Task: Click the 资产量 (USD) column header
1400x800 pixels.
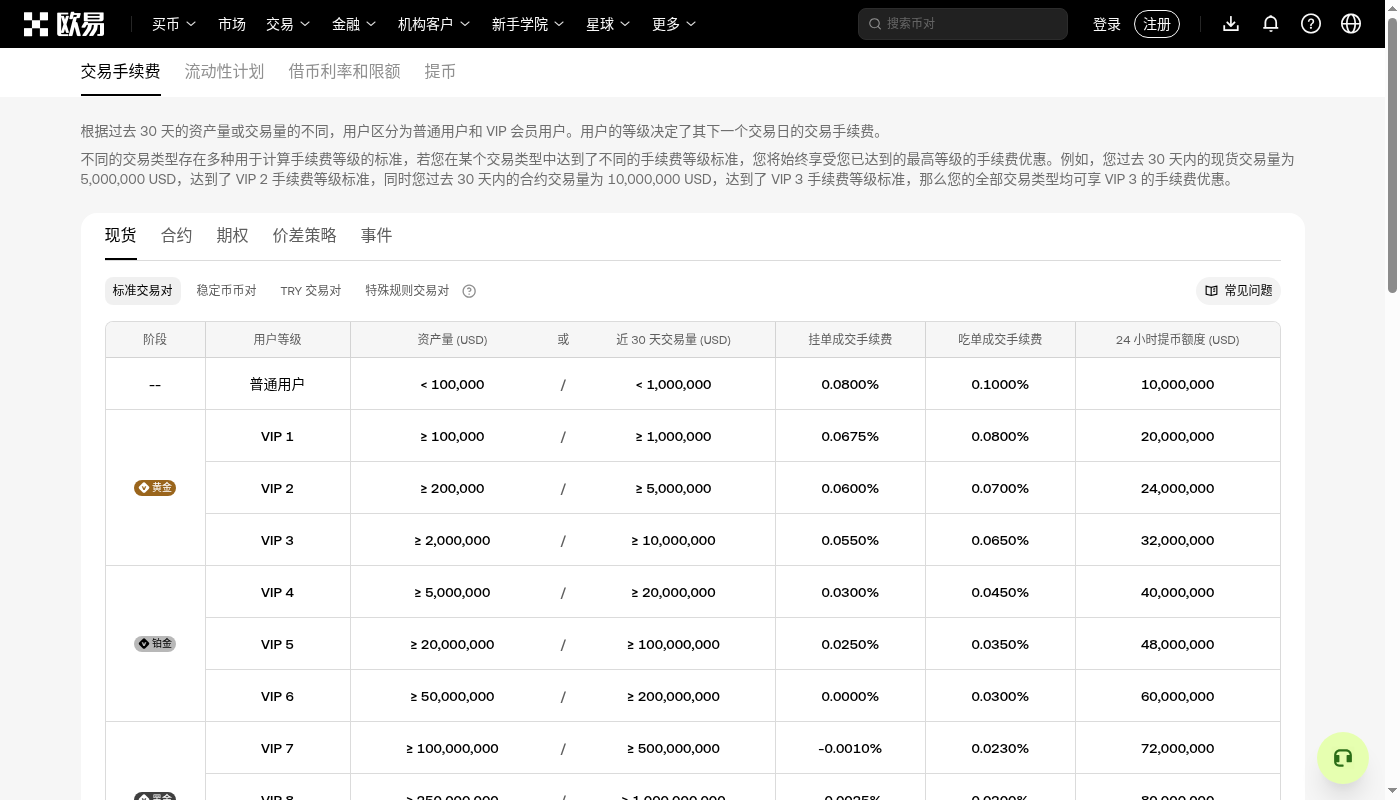Action: coord(453,340)
